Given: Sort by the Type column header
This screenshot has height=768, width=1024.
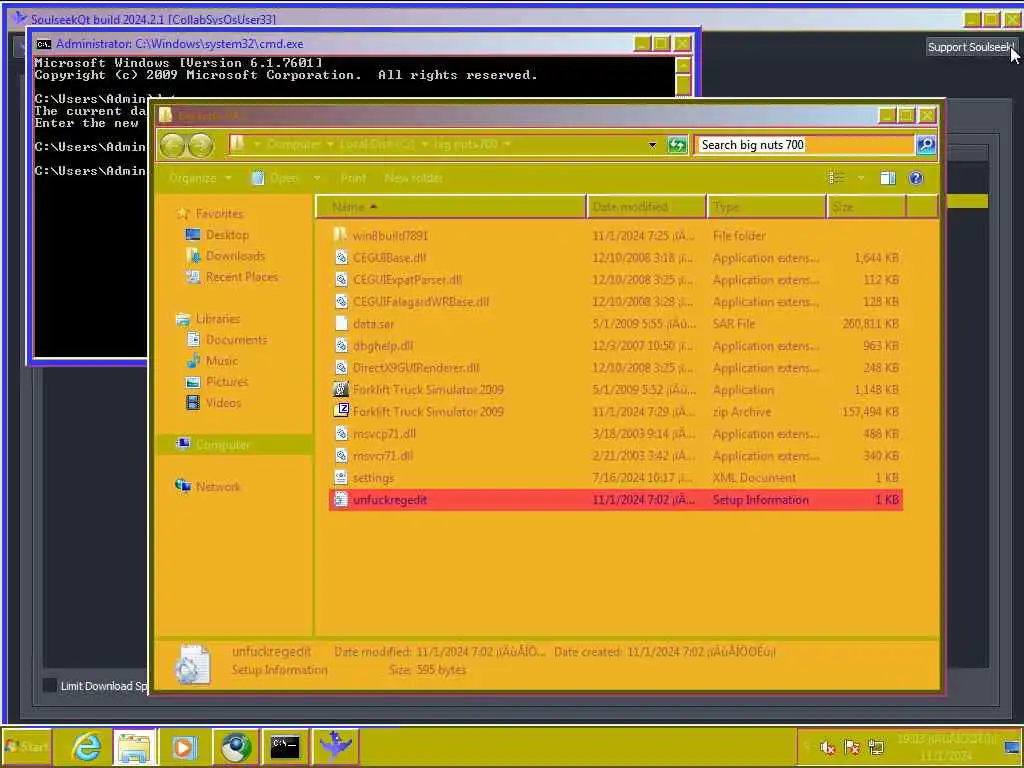Looking at the screenshot, I should (766, 207).
